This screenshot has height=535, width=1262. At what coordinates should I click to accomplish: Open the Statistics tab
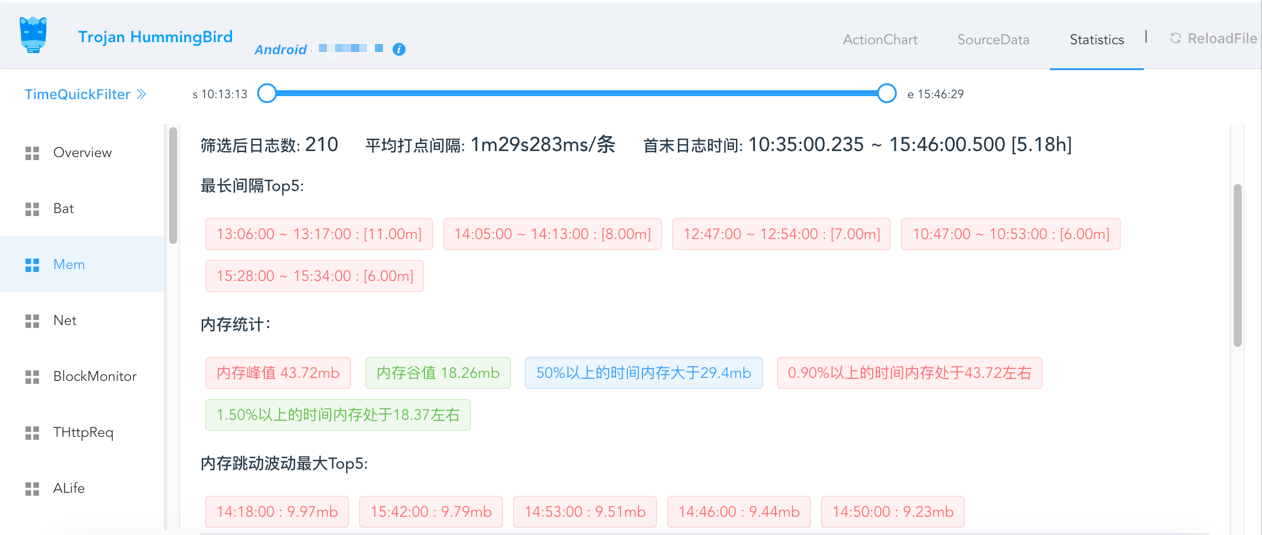click(x=1097, y=39)
